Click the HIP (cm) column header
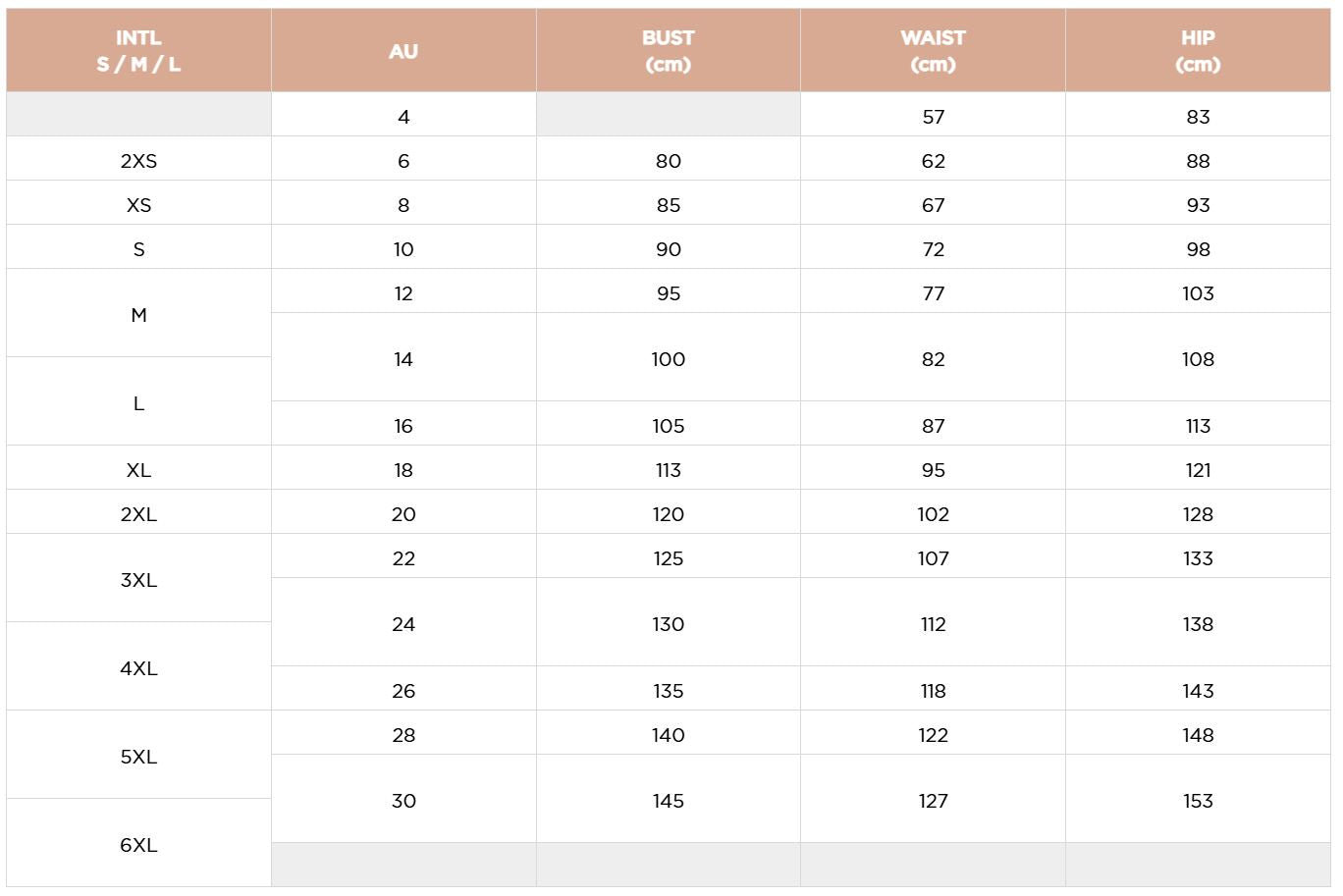The image size is (1343, 896). pyautogui.click(x=1198, y=51)
